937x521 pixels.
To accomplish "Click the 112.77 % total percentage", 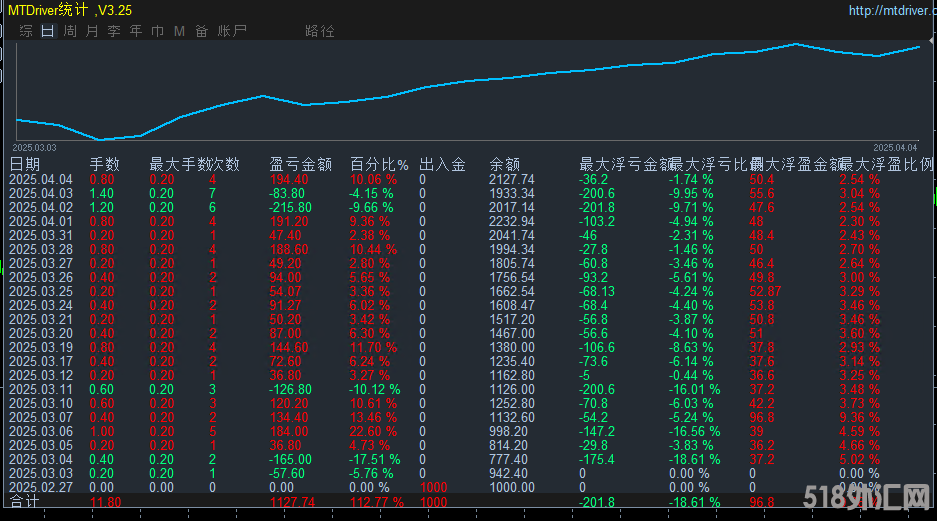I will [376, 502].
